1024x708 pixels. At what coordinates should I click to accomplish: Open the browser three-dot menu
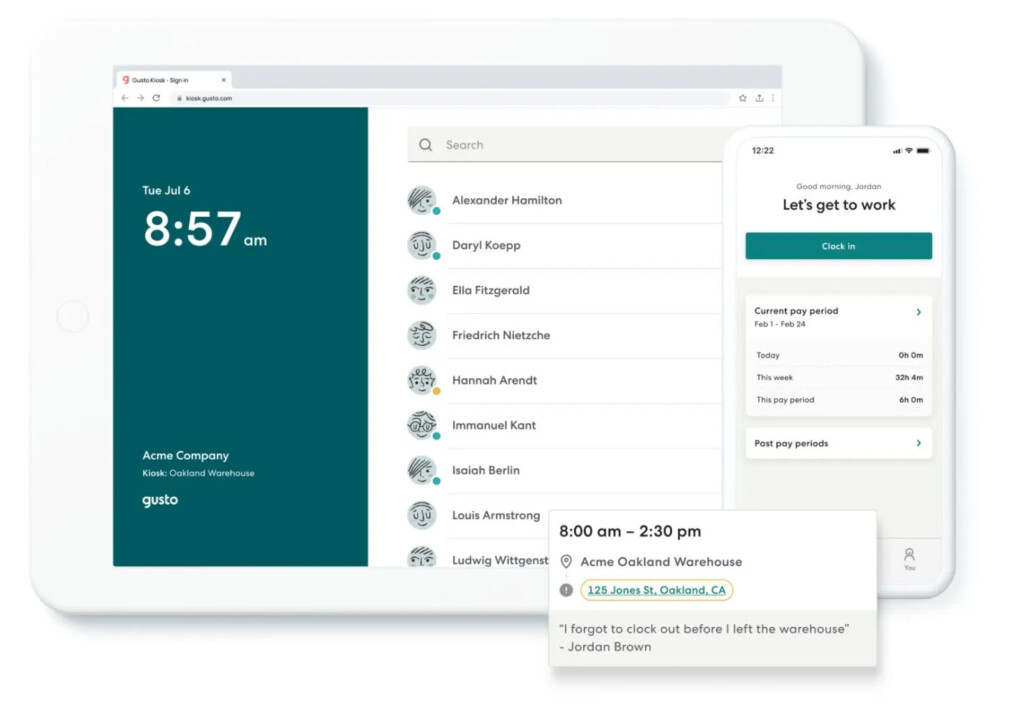pyautogui.click(x=773, y=98)
